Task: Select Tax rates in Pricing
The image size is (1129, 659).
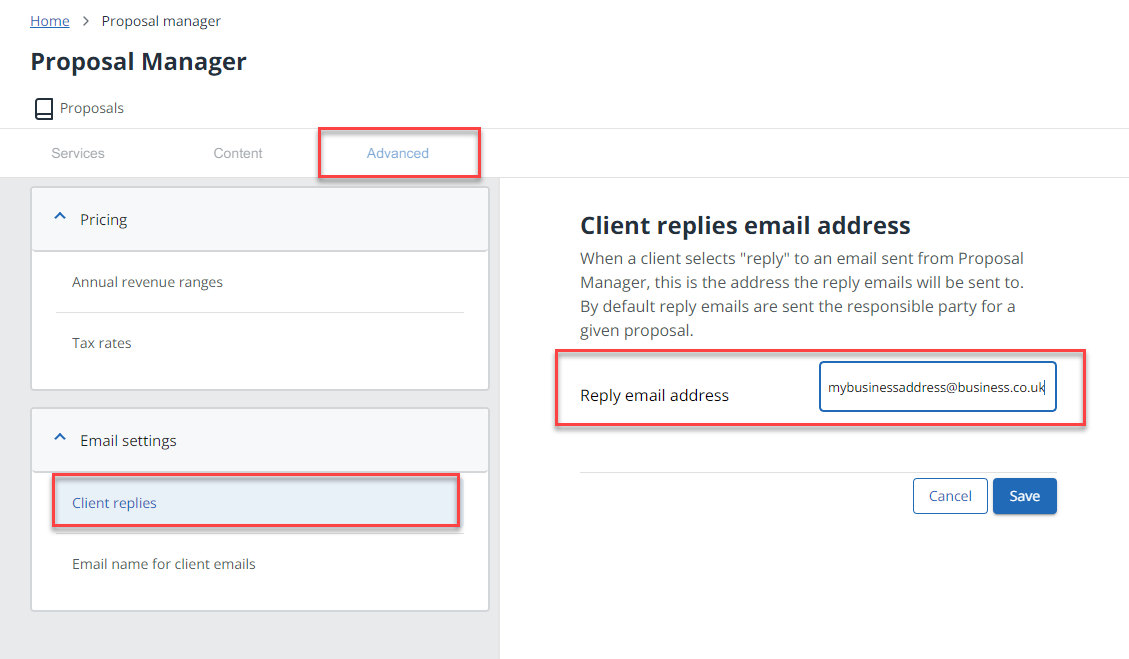Action: click(x=102, y=344)
